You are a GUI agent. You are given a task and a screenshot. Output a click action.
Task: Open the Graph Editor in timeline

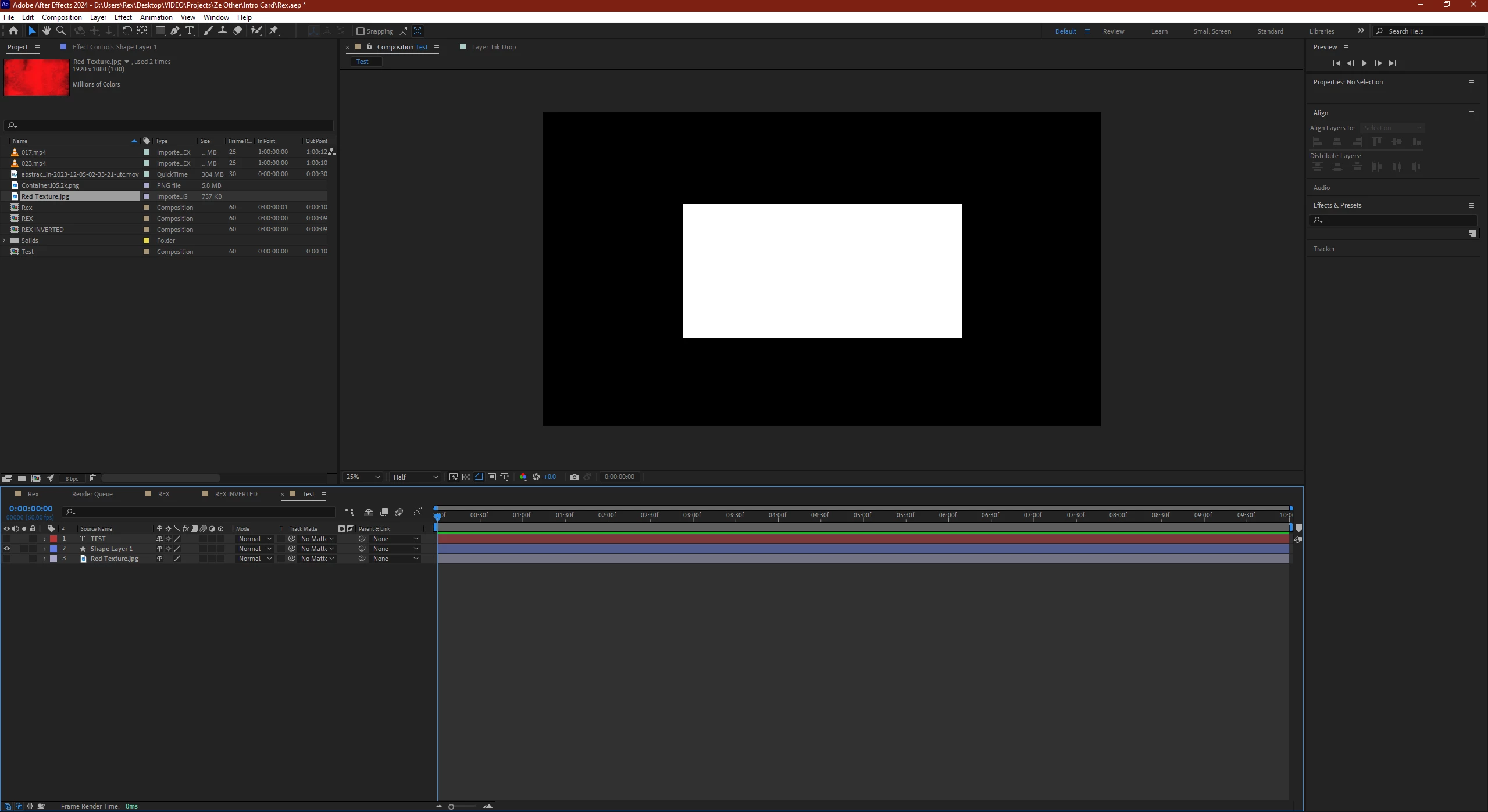coord(419,512)
